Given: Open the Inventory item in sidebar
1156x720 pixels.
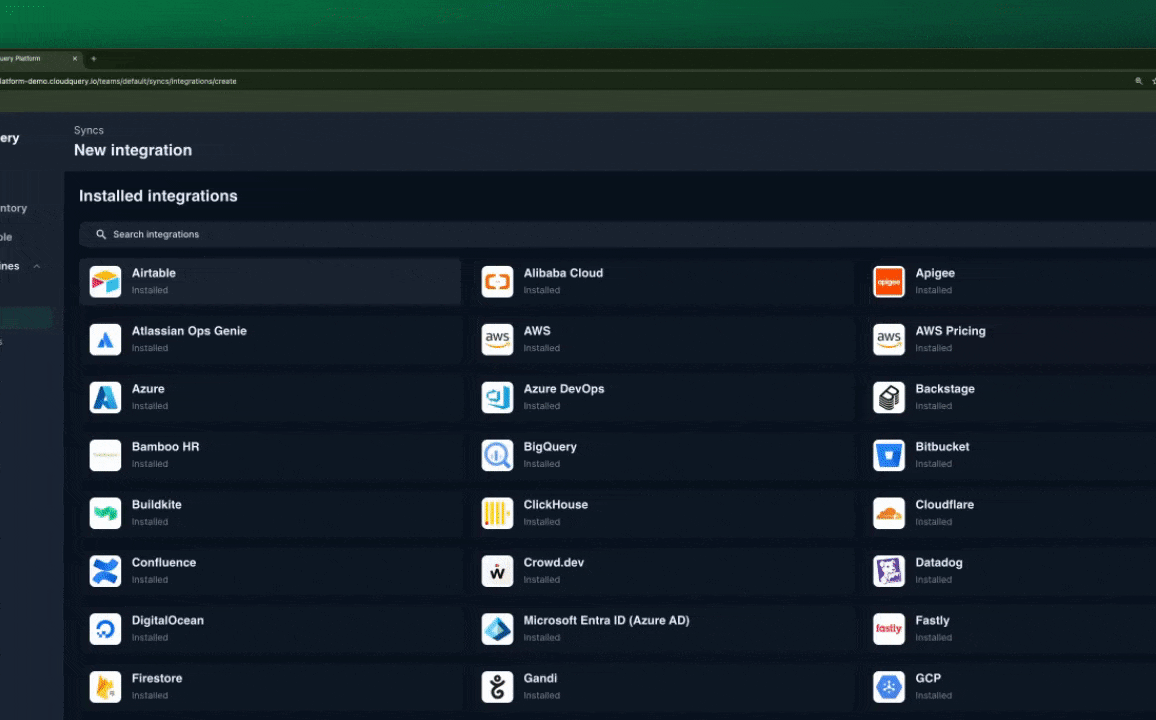Looking at the screenshot, I should pyautogui.click(x=14, y=209).
